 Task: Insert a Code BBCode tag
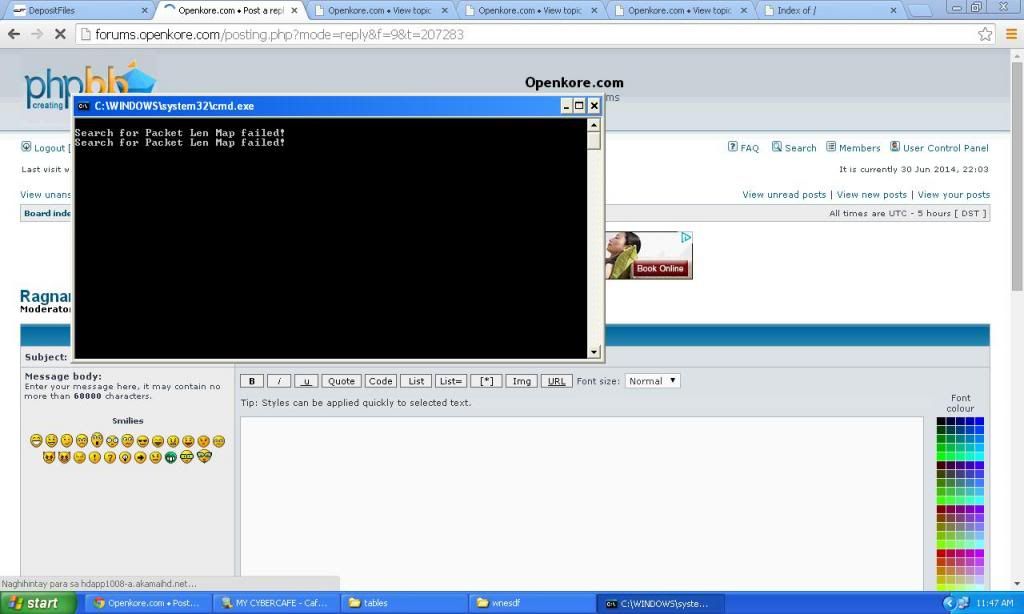(380, 381)
